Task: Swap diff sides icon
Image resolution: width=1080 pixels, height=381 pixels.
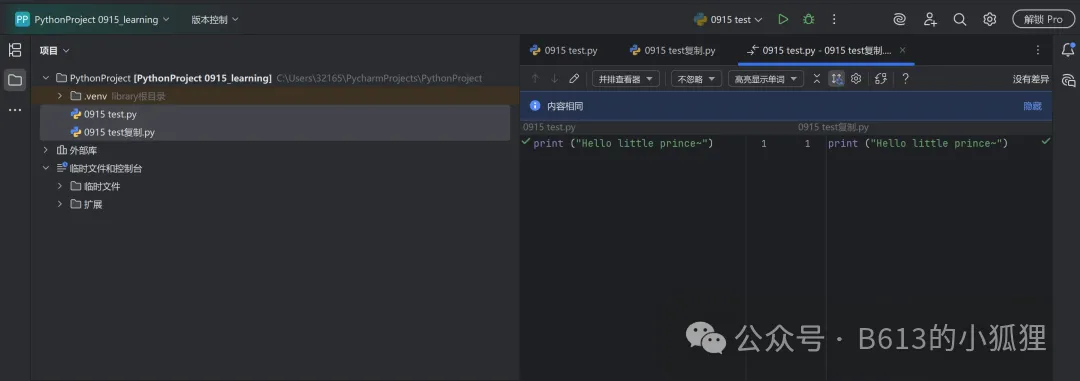Action: (x=880, y=79)
